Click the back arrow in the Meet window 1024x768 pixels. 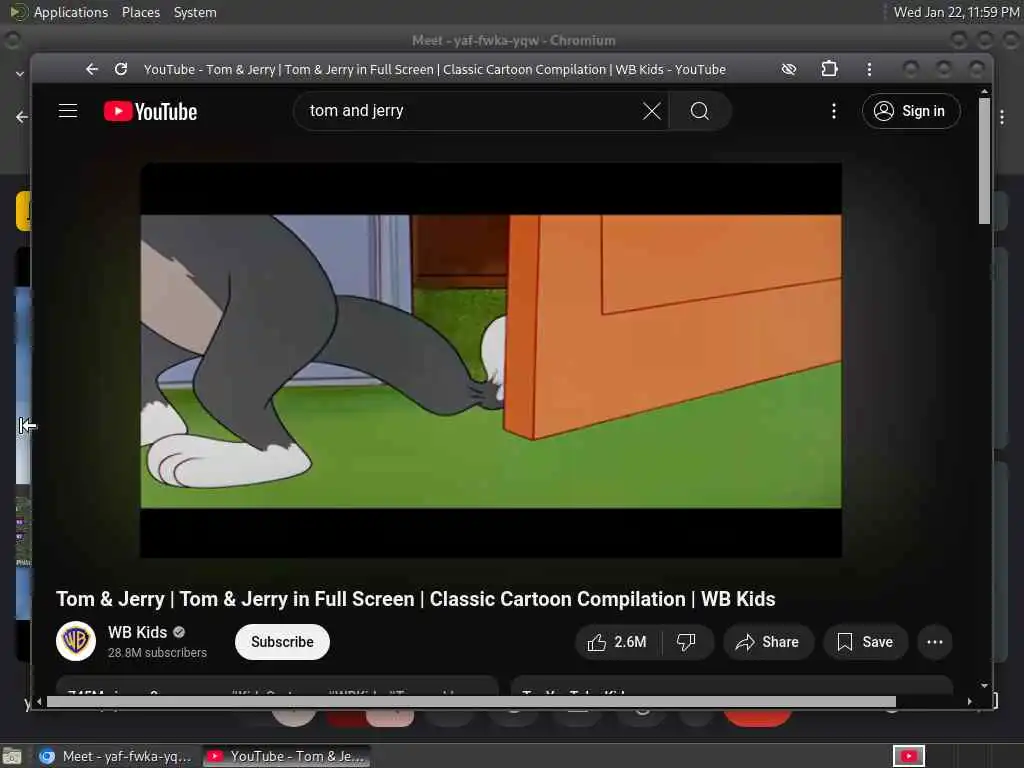click(22, 117)
